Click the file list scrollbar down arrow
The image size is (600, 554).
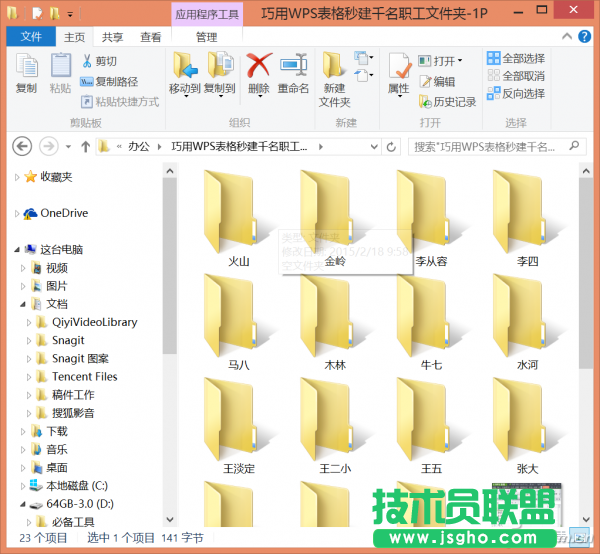pos(586,519)
